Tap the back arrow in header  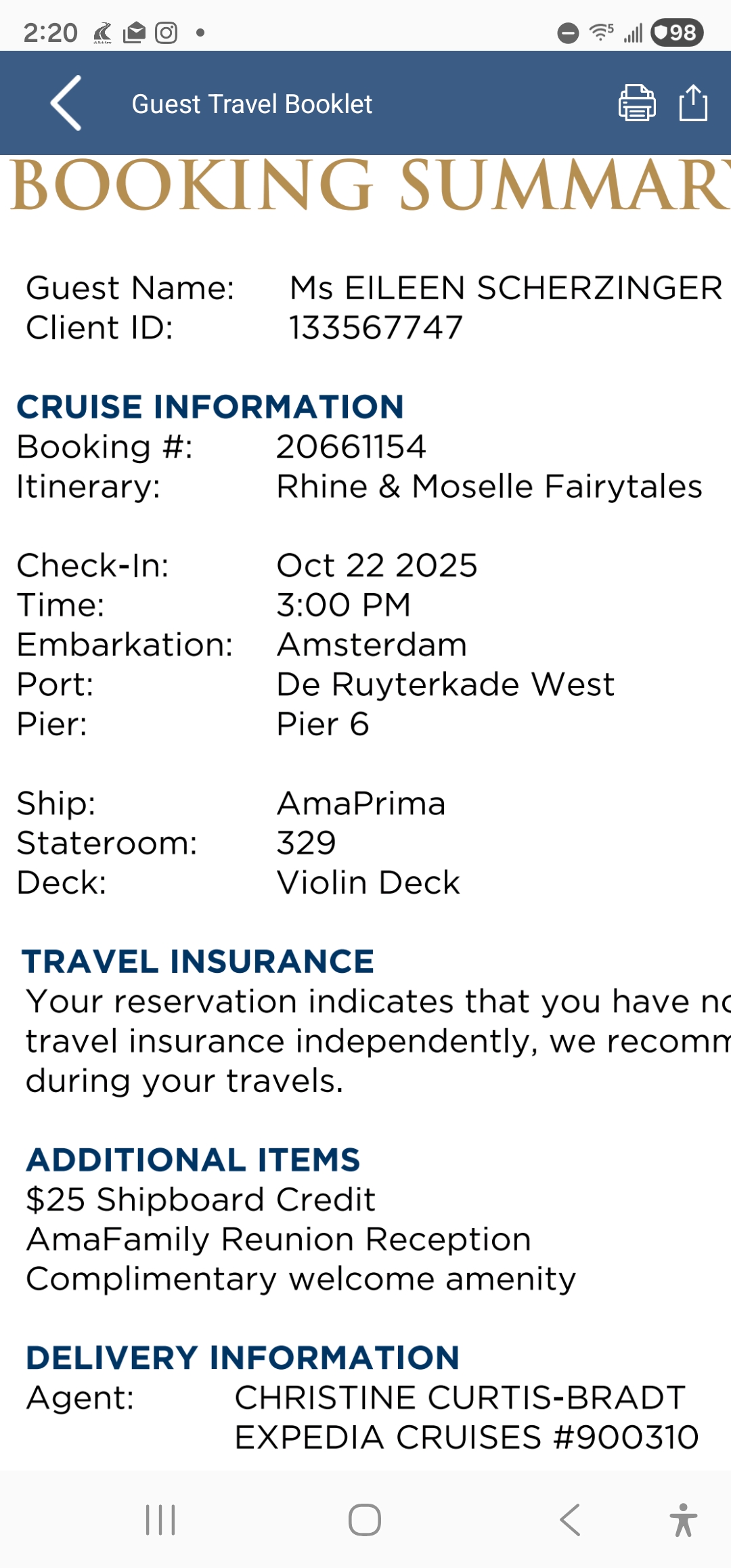(66, 103)
